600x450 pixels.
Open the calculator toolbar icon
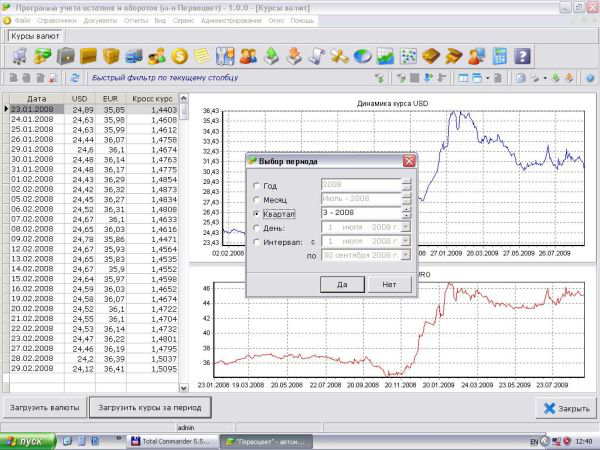[x=500, y=56]
